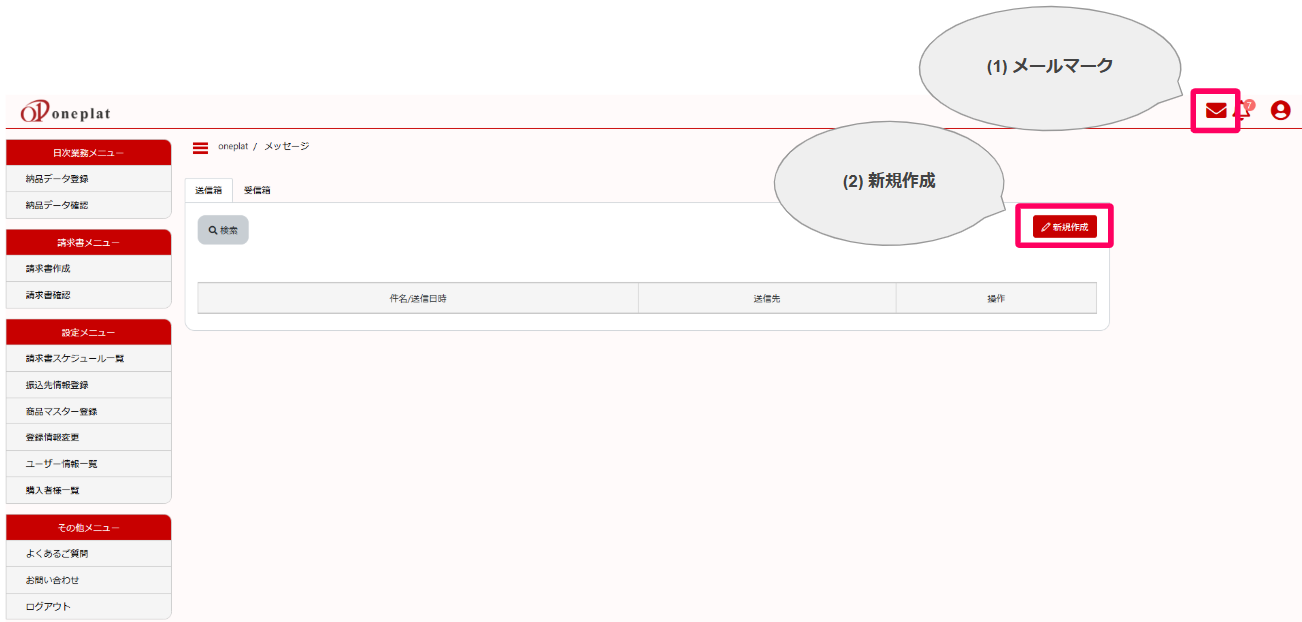Click the oneplat logo
Viewport: 1302px width, 622px height.
tap(66, 112)
